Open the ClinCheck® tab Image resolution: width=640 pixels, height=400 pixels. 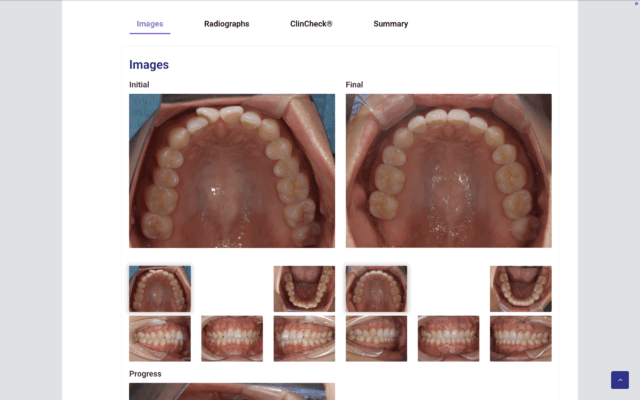click(x=311, y=24)
